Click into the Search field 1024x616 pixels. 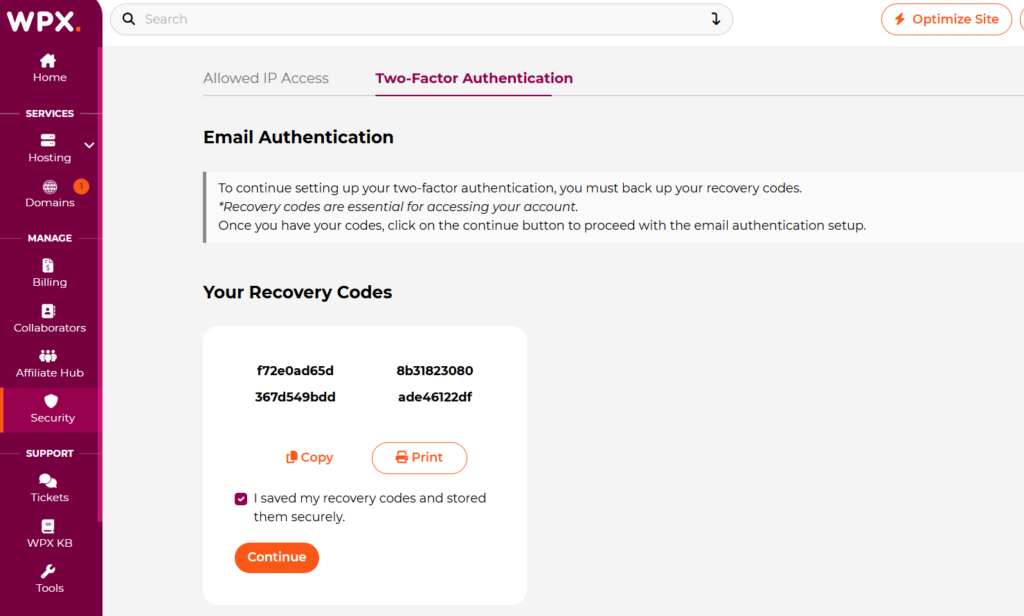420,19
